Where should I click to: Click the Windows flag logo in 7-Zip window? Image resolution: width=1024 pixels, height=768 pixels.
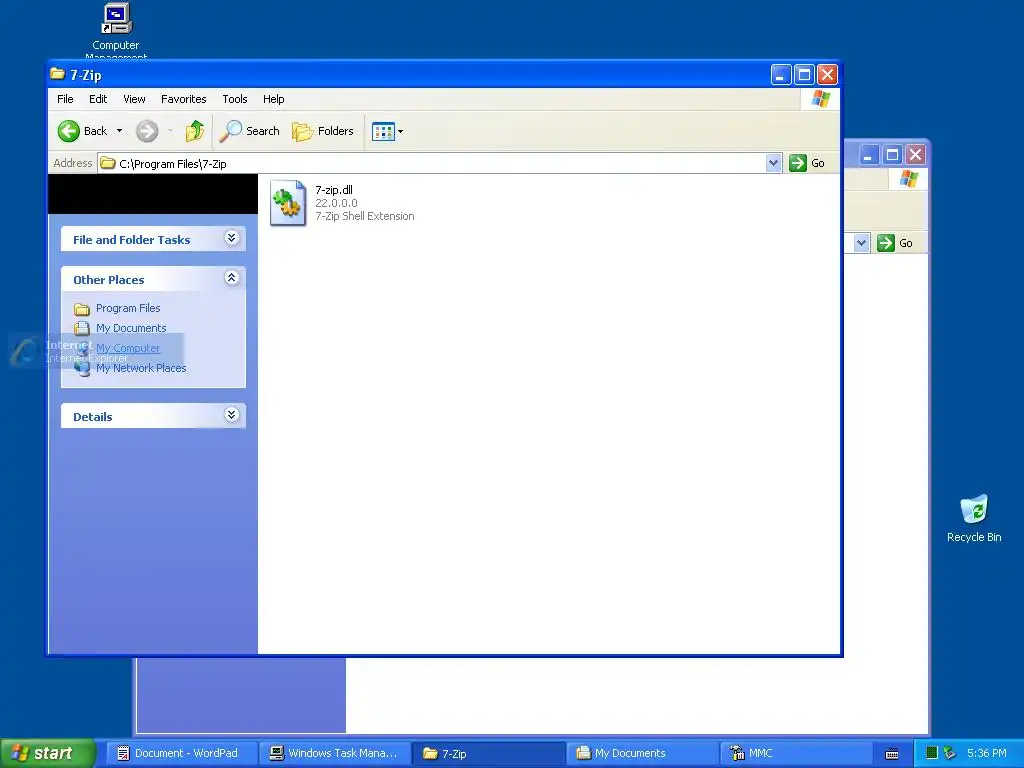(x=821, y=99)
